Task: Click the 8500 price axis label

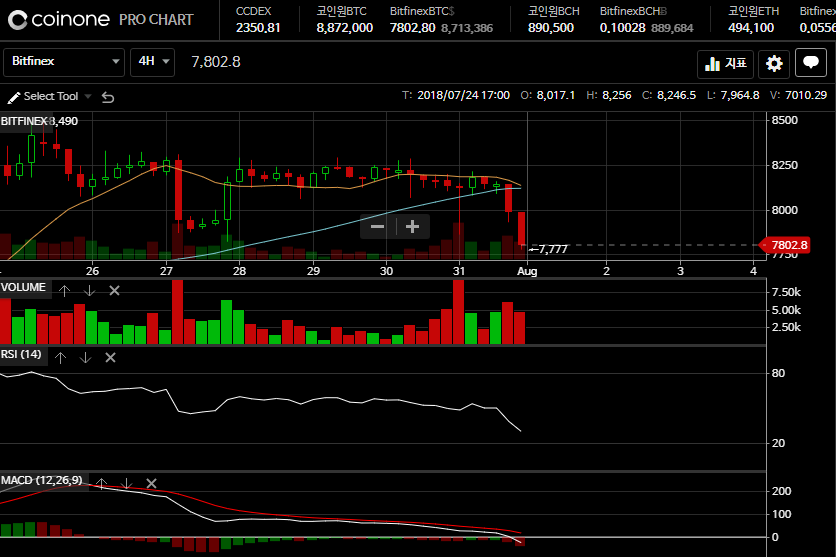Action: pyautogui.click(x=785, y=120)
